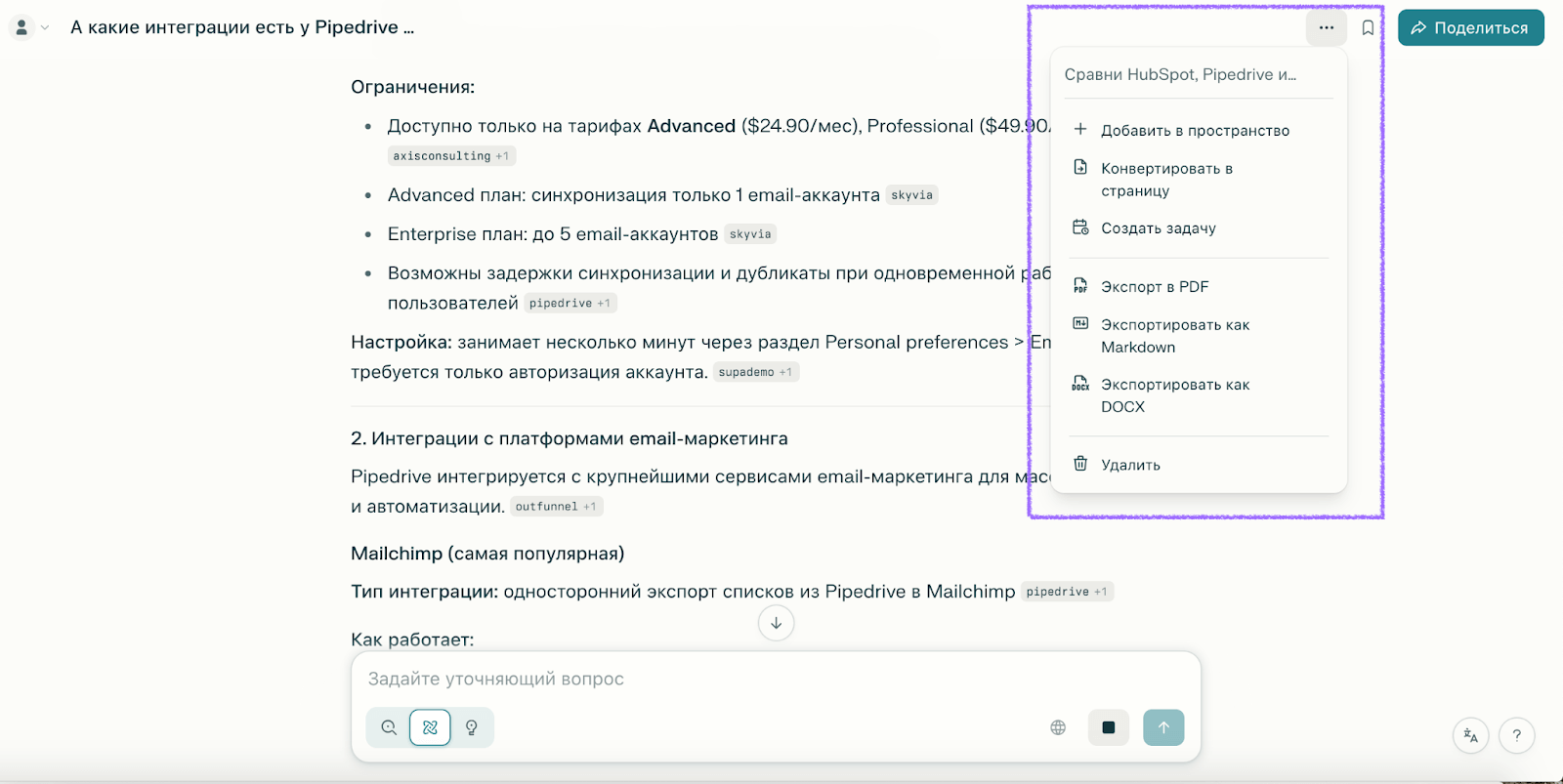Open the question mark help button
This screenshot has height=784, width=1563.
(x=1517, y=736)
